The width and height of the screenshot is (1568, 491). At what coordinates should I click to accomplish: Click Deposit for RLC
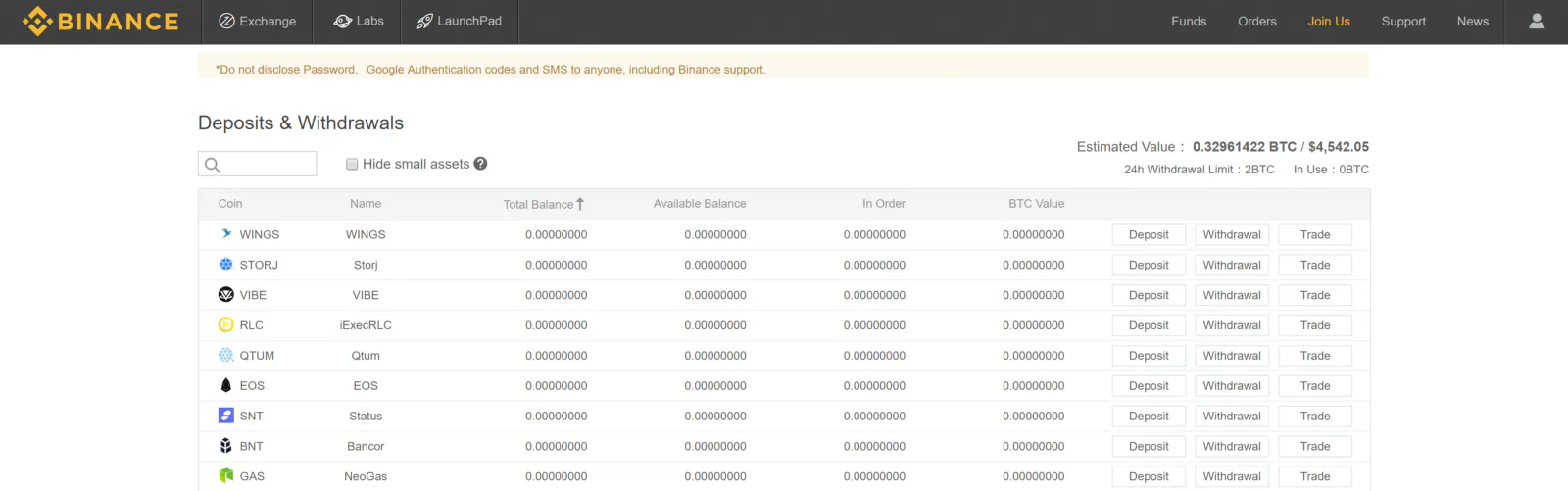pos(1149,325)
